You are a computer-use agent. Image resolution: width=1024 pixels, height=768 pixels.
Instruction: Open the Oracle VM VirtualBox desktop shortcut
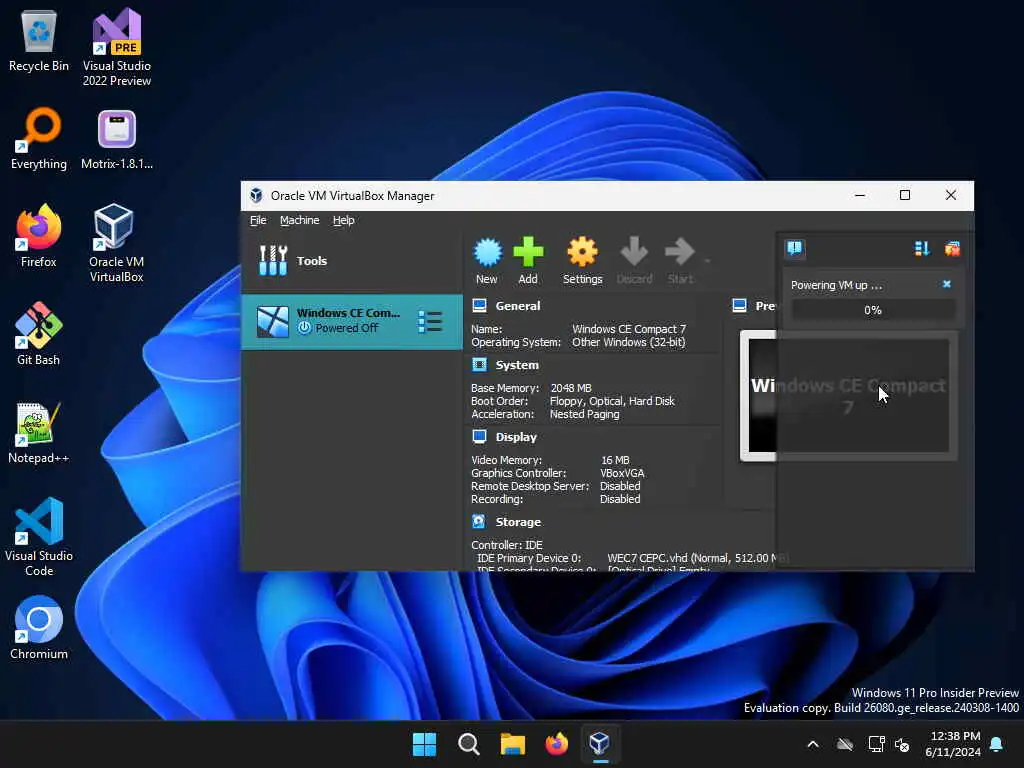pos(116,243)
